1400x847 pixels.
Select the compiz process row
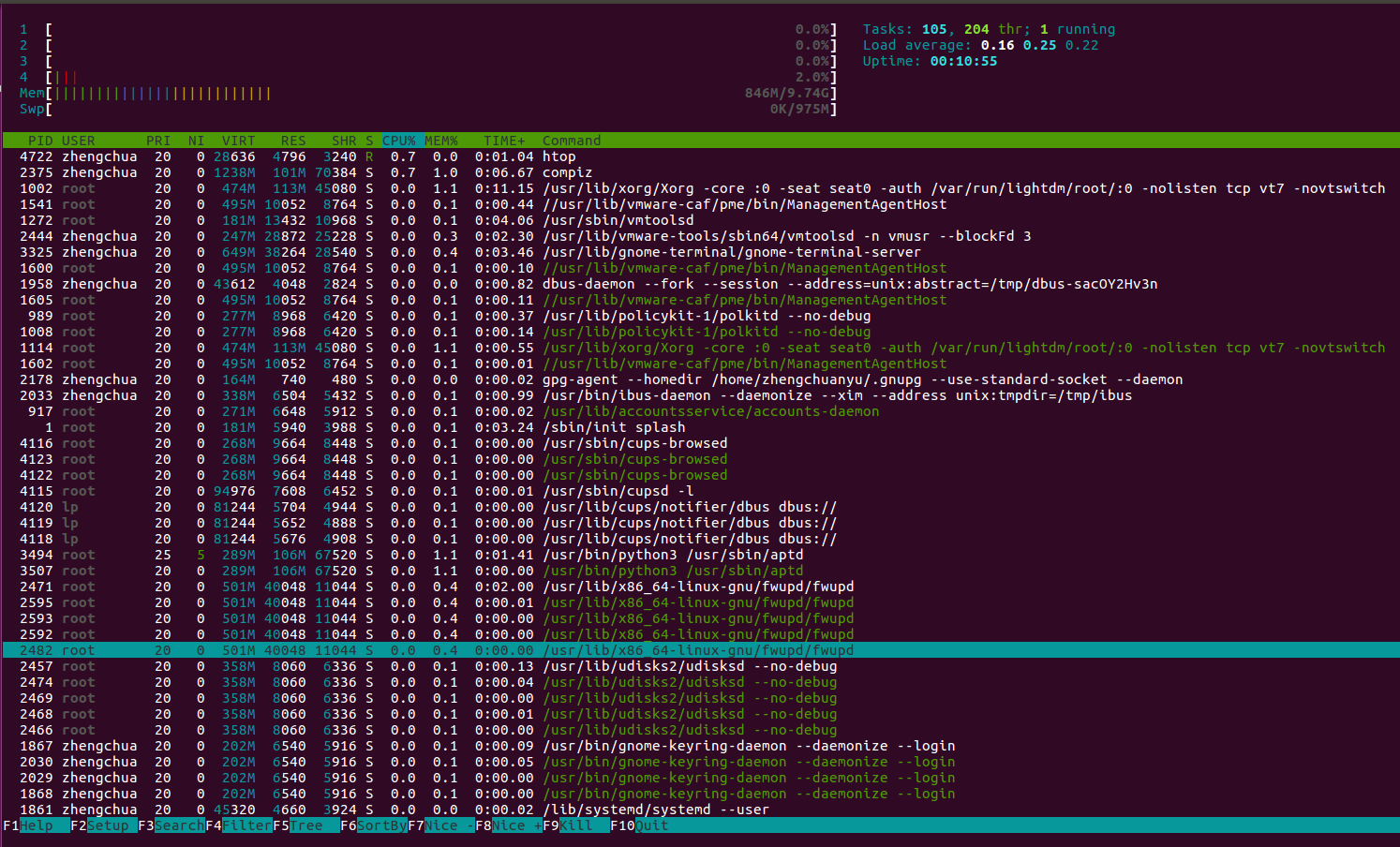[700, 172]
